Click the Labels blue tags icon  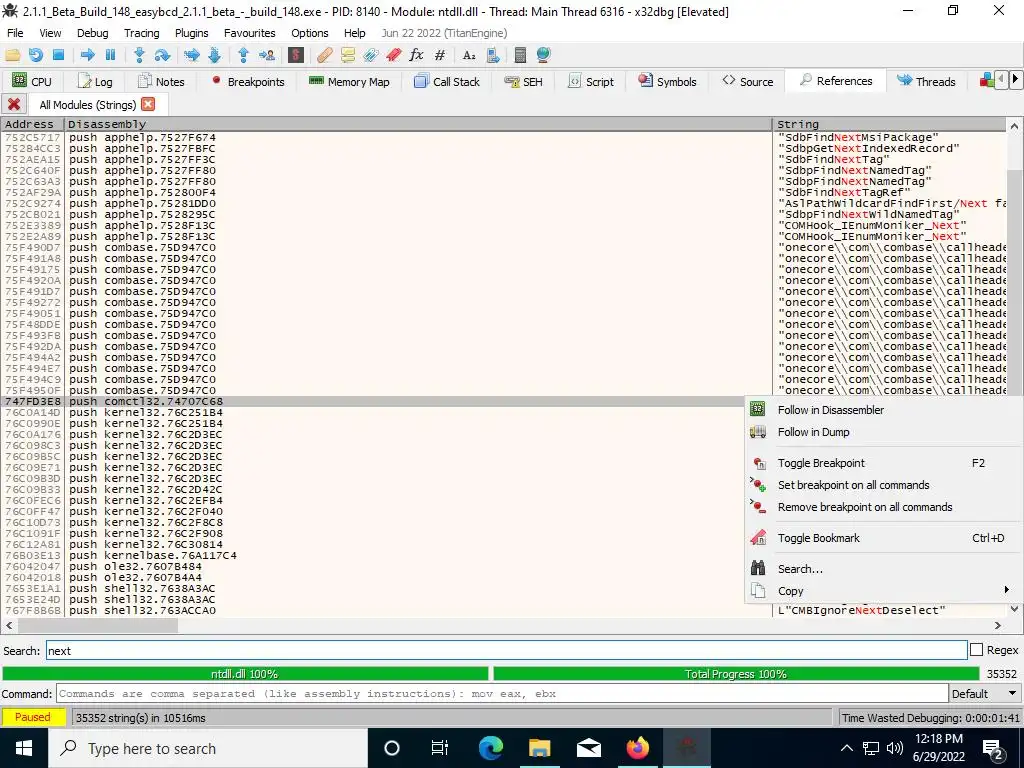pyautogui.click(x=370, y=56)
